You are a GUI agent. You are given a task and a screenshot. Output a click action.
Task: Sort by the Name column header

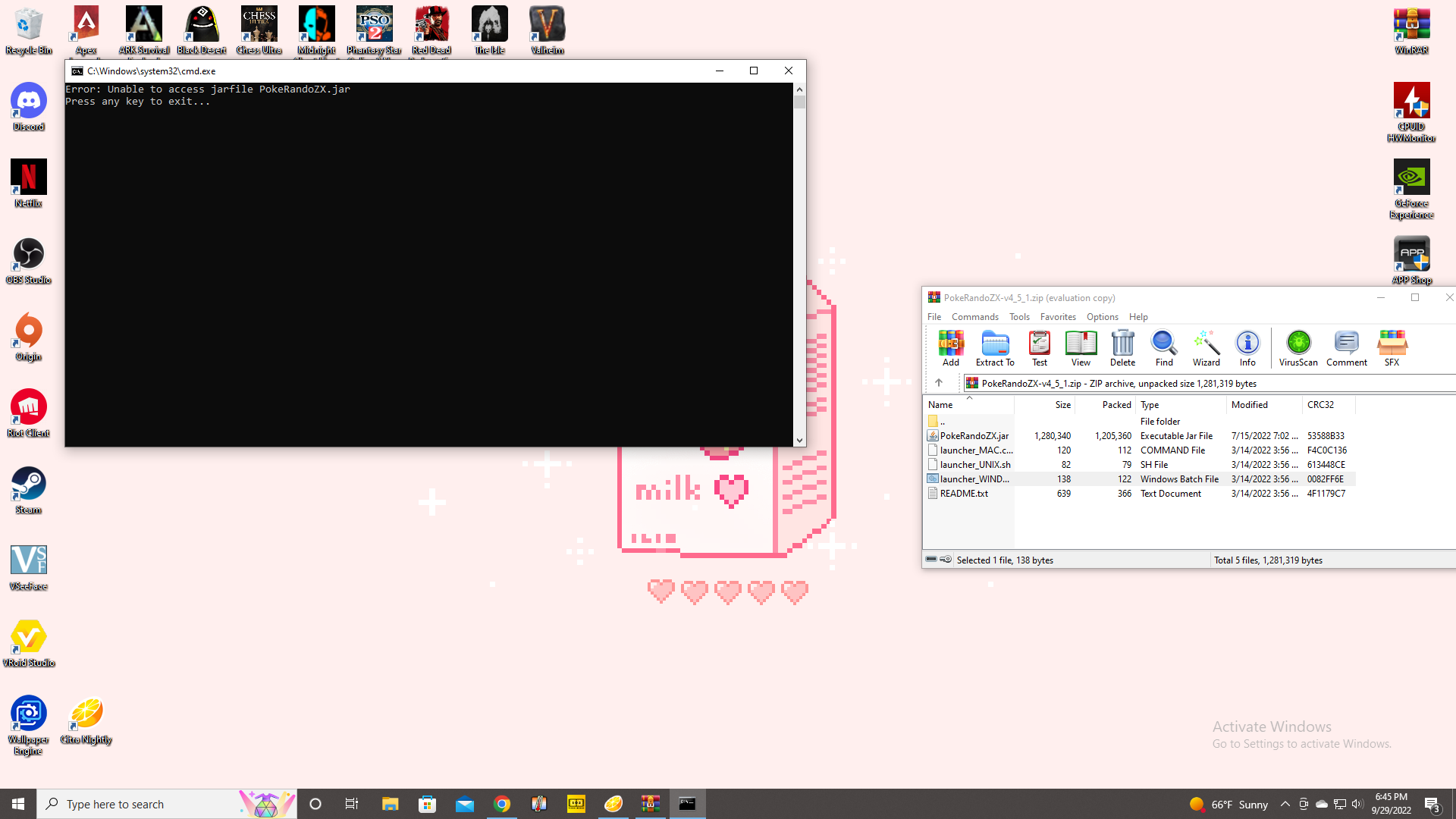968,405
